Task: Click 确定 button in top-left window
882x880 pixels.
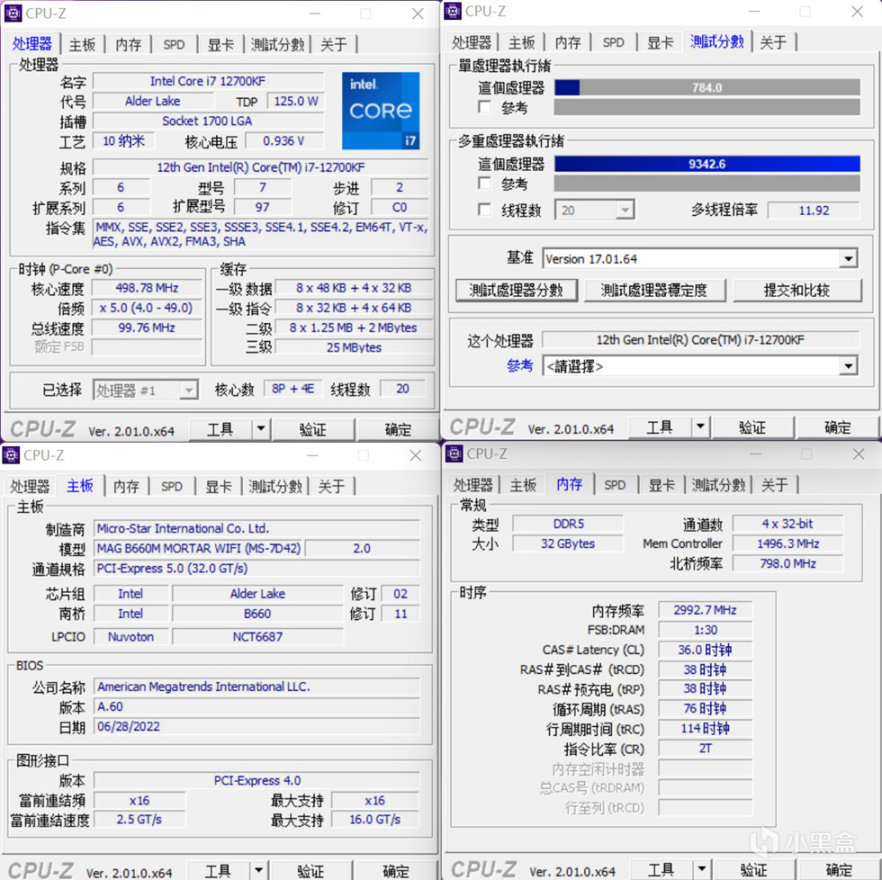Action: 398,429
